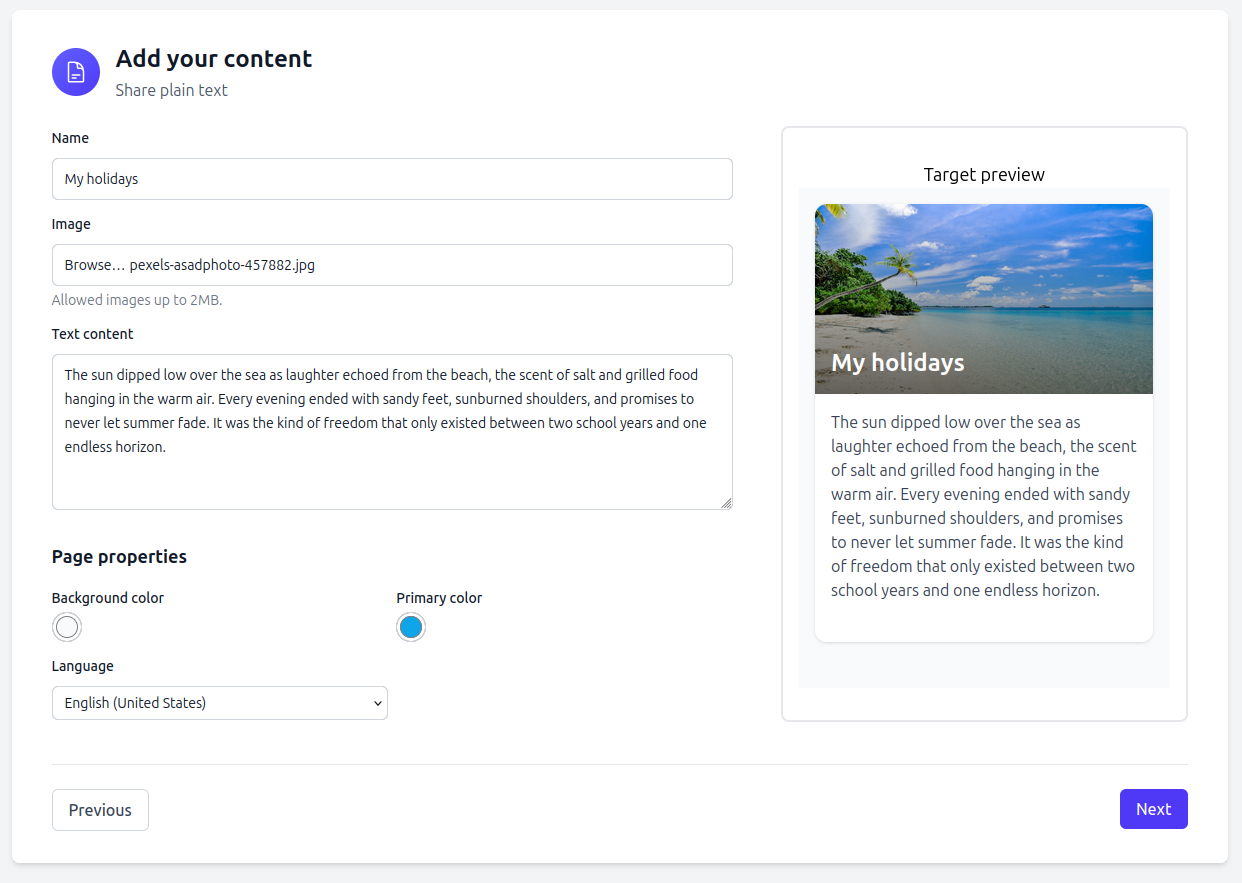Viewport: 1242px width, 883px height.
Task: Focus the Name input field
Action: [392, 178]
